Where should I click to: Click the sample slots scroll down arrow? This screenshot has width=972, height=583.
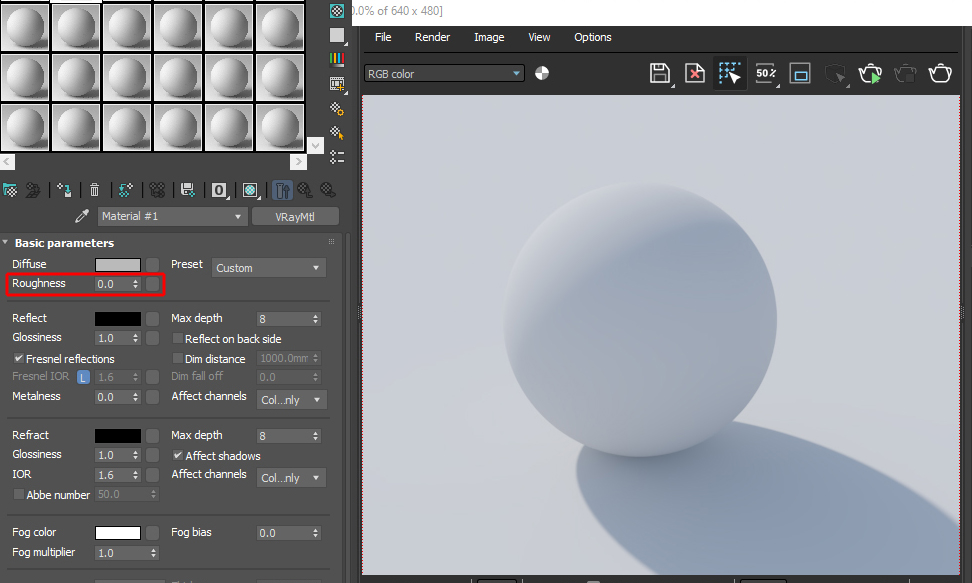point(316,146)
